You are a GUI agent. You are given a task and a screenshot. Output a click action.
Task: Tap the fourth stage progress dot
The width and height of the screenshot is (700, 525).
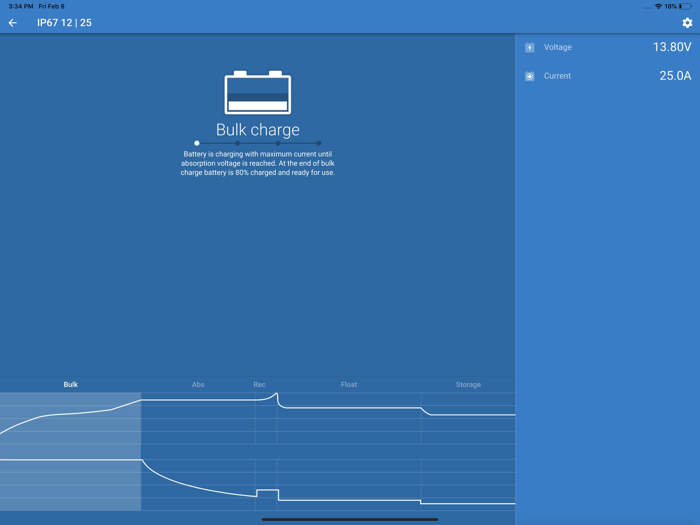(318, 143)
